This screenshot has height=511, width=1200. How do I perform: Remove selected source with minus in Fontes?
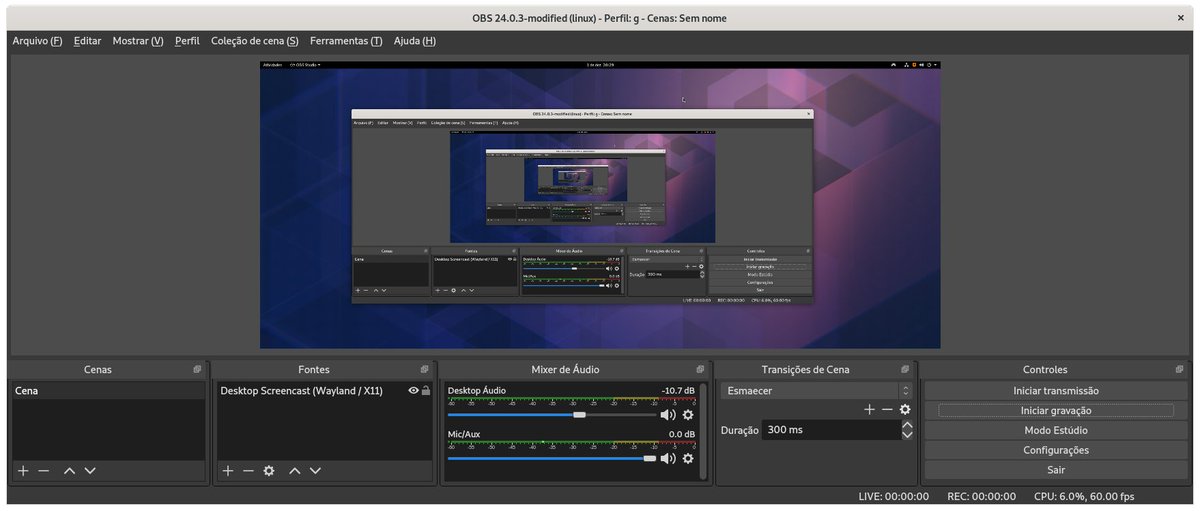[x=248, y=470]
